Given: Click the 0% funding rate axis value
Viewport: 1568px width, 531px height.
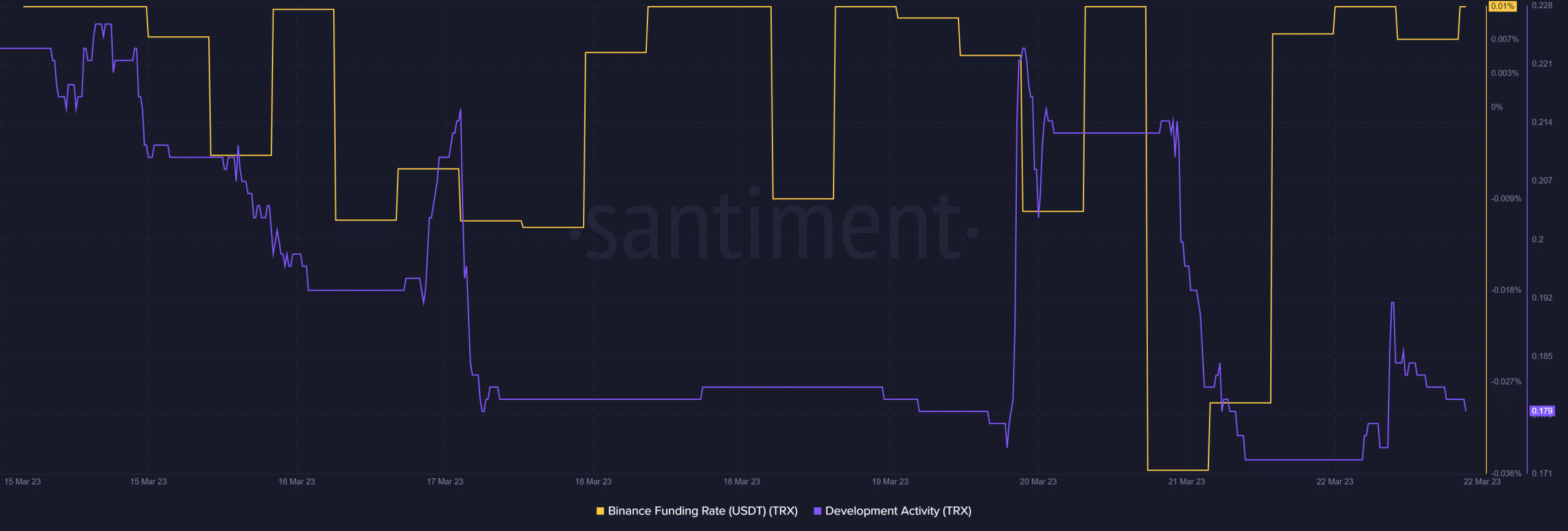Looking at the screenshot, I should pyautogui.click(x=1497, y=107).
